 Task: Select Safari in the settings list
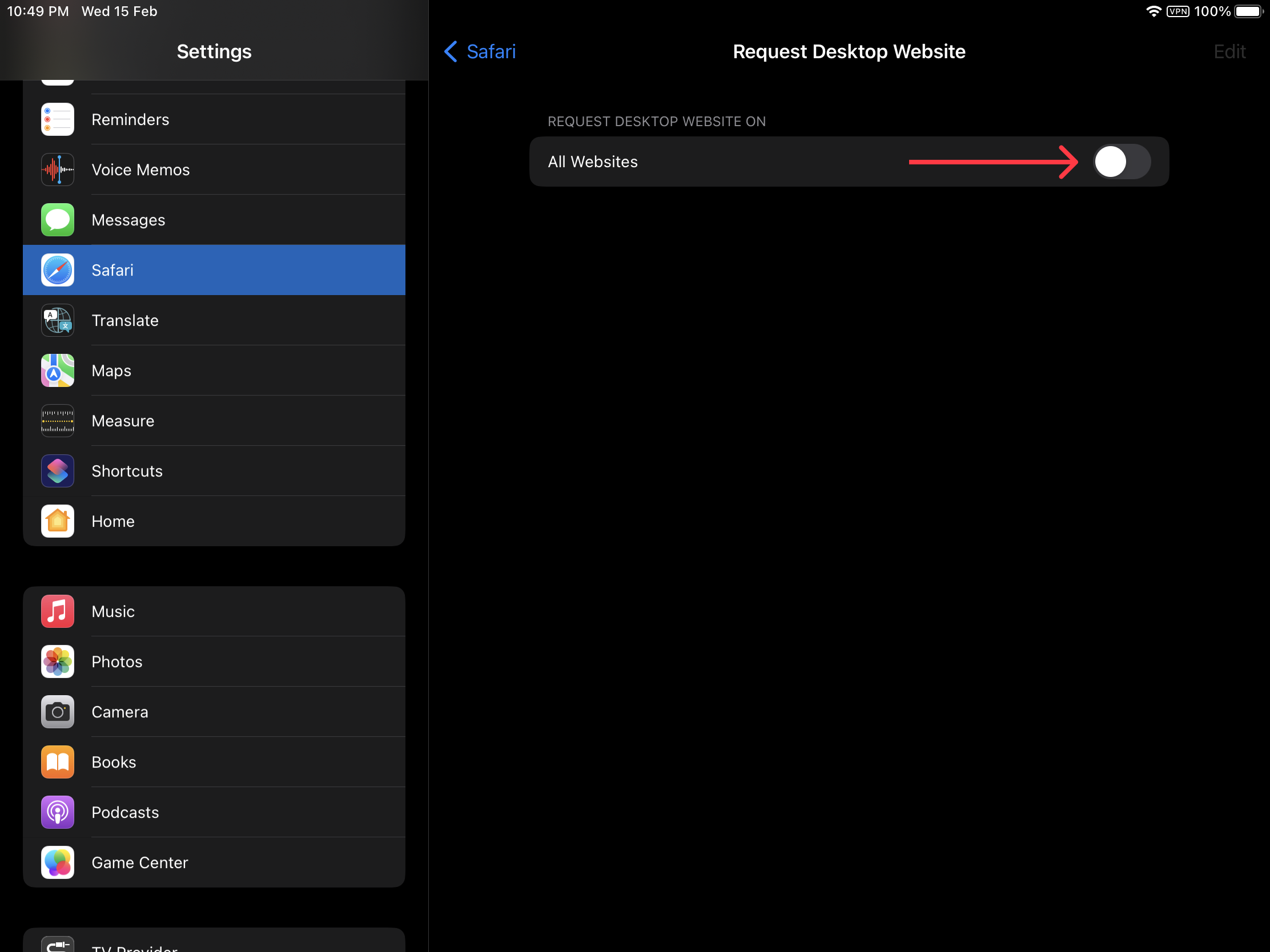coord(214,271)
